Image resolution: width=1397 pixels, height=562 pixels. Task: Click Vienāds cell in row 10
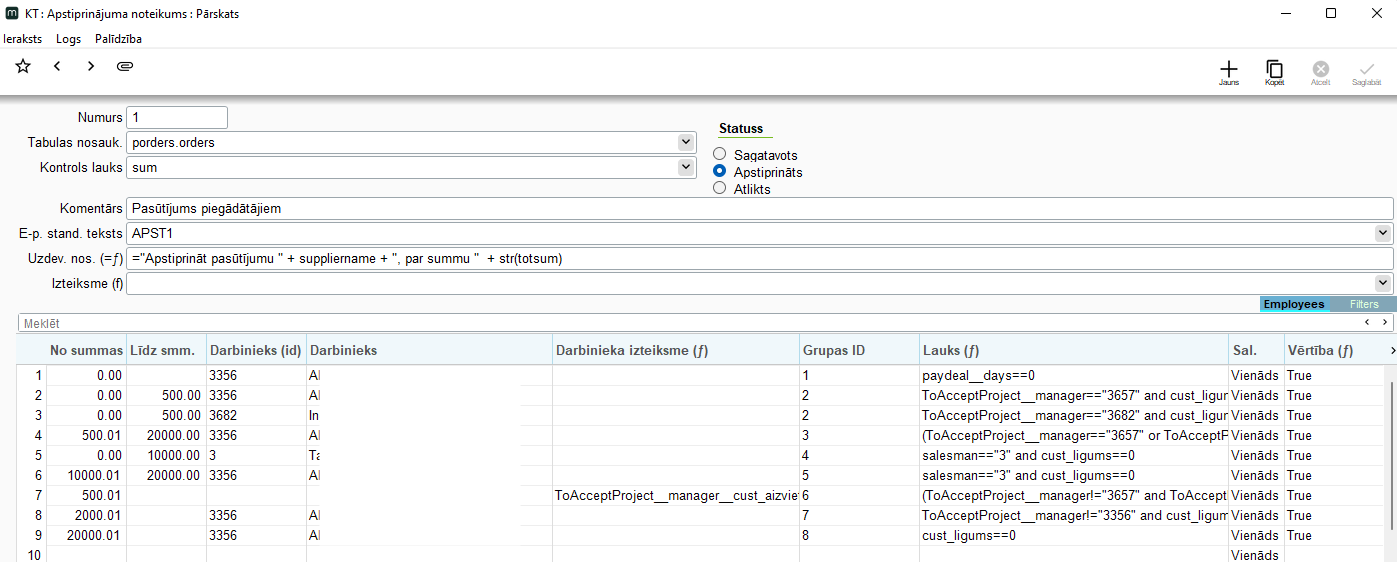coord(1256,555)
